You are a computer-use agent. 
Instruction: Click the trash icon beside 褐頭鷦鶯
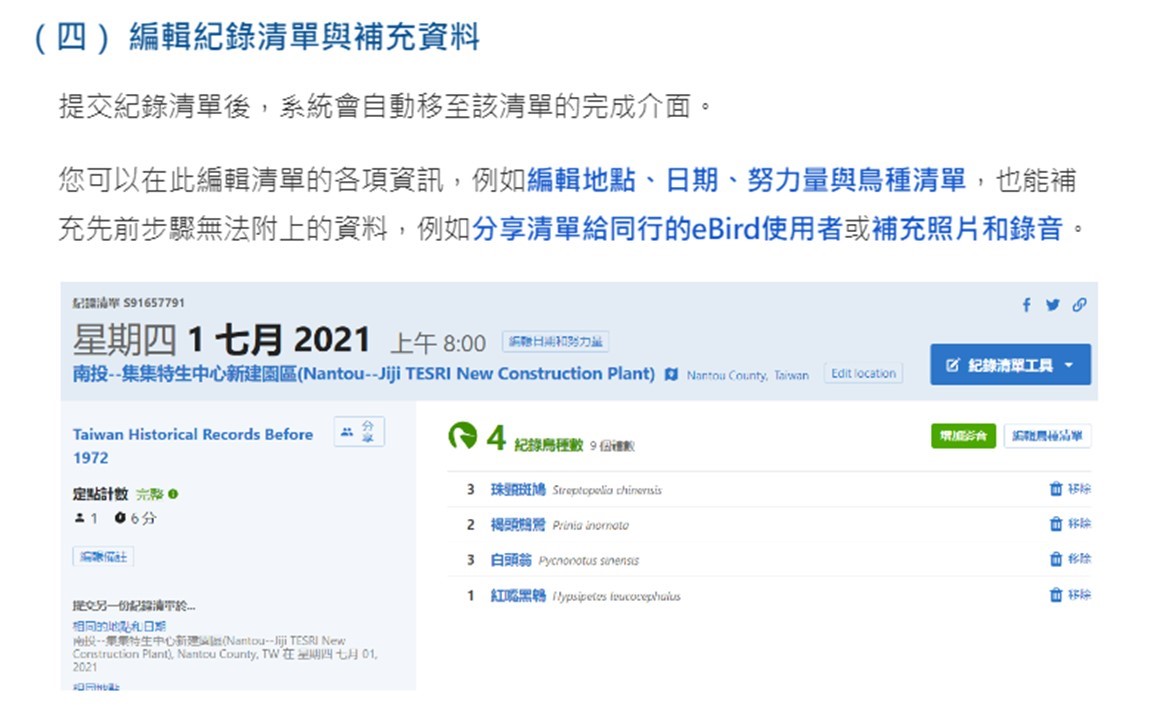tap(1056, 522)
